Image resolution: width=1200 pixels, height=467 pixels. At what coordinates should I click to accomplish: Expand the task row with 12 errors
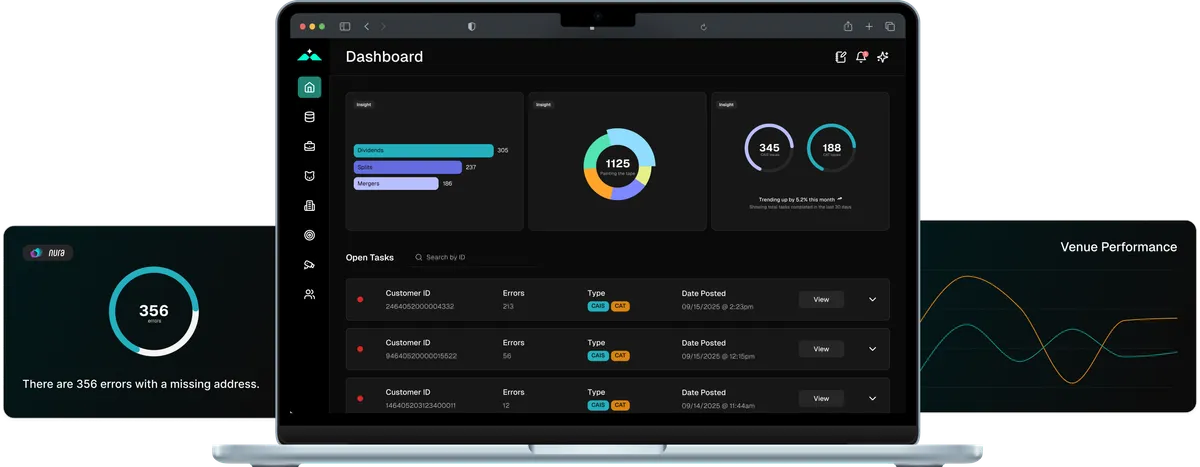click(872, 398)
